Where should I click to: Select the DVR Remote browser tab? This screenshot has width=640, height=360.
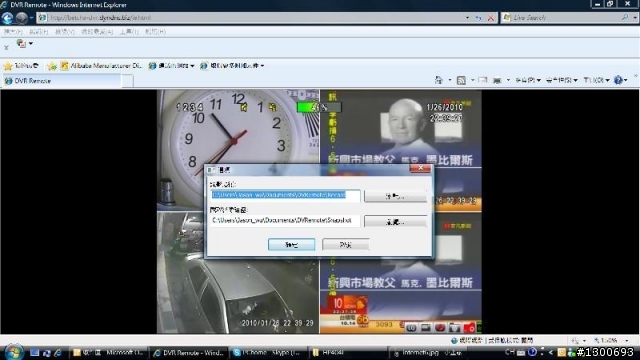62,81
